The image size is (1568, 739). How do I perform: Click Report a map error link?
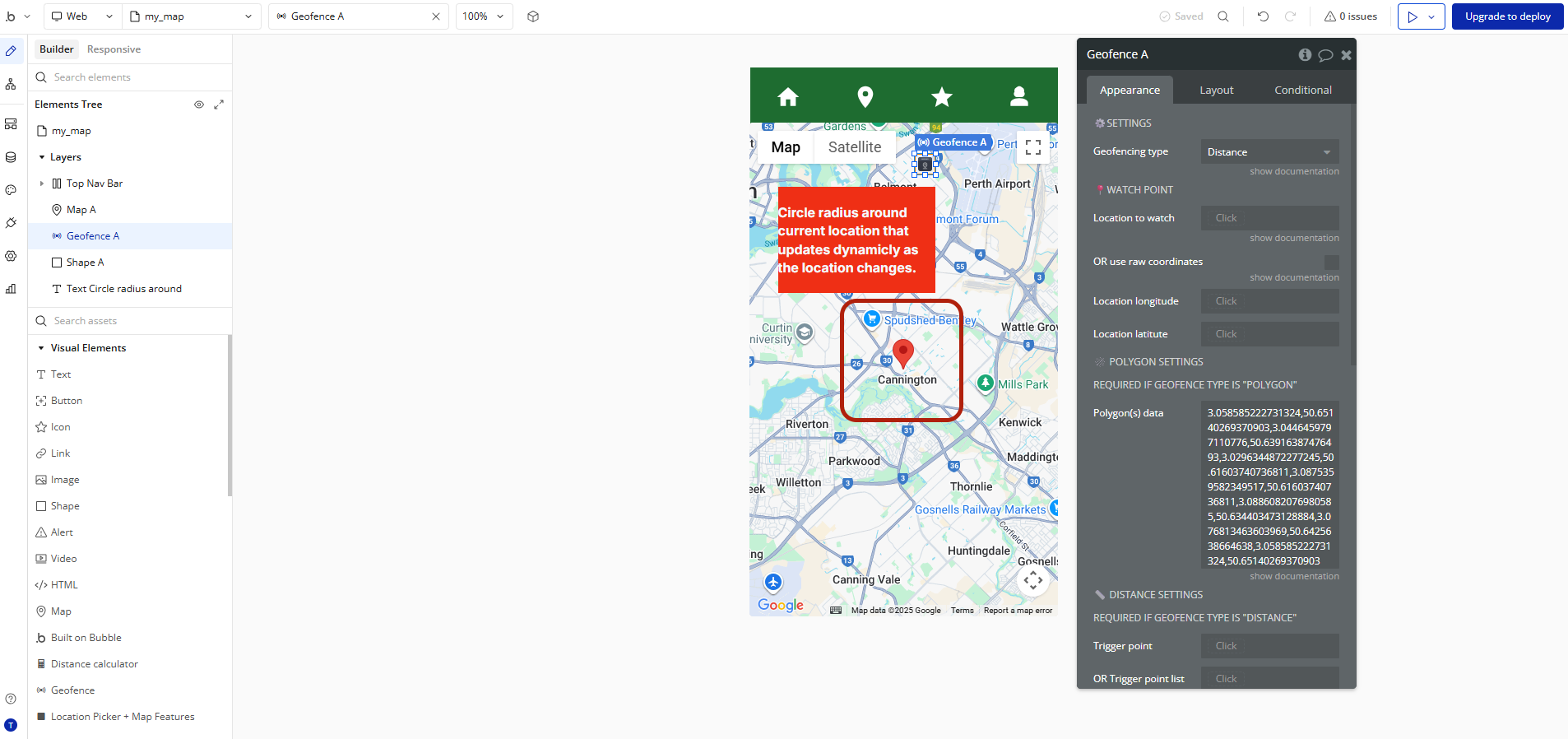click(1018, 611)
